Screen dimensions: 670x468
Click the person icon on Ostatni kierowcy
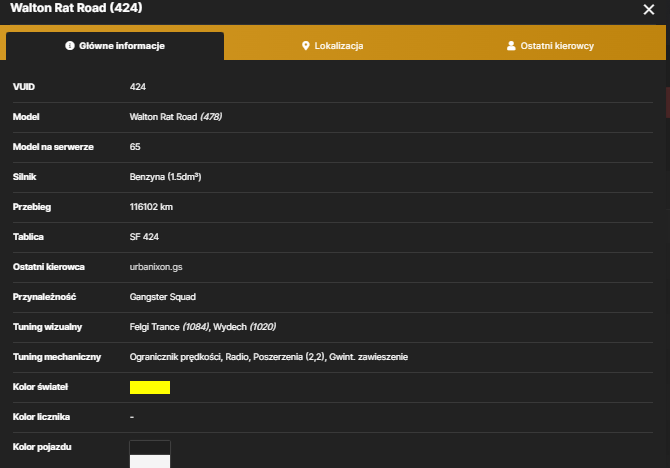tap(511, 46)
